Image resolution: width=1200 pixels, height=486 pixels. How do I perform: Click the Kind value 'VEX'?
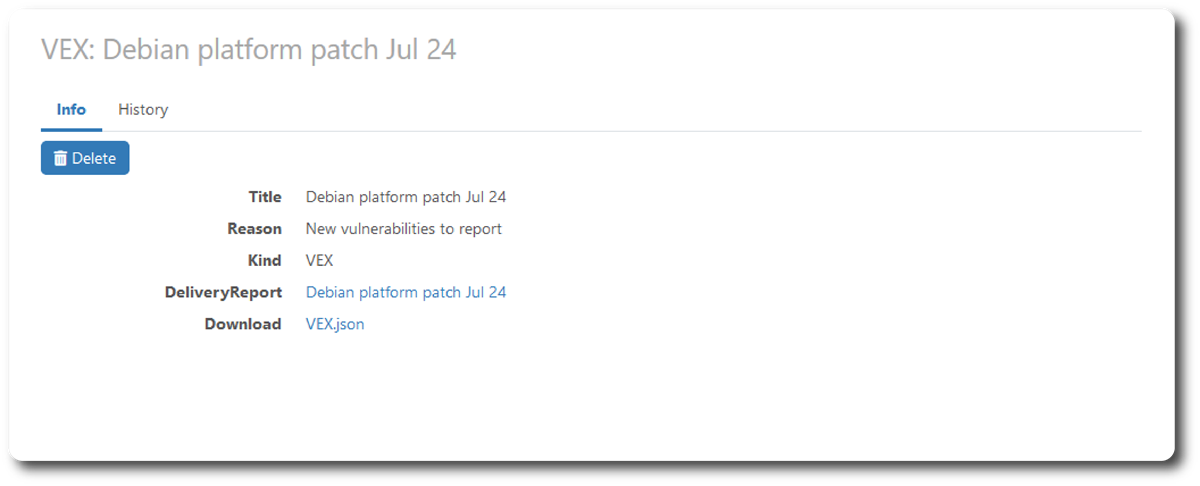[319, 260]
